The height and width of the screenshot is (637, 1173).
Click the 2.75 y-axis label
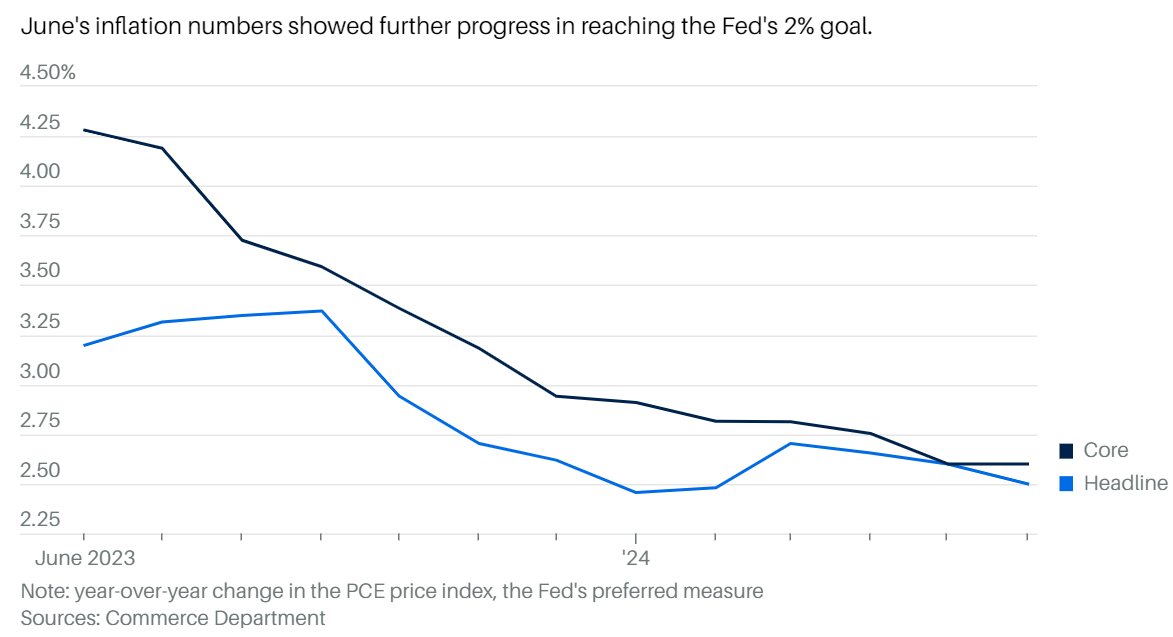tap(40, 421)
